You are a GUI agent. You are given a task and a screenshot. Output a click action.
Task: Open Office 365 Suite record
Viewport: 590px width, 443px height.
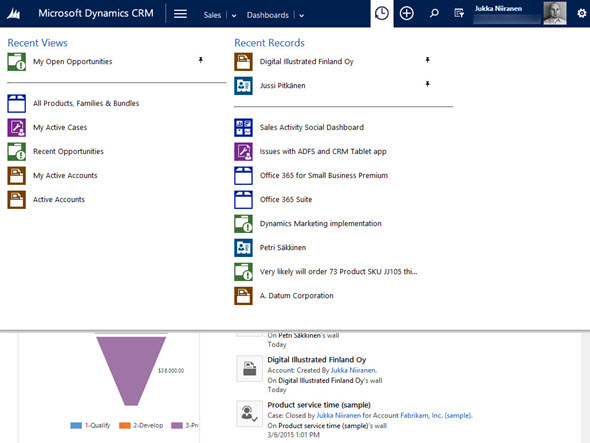click(286, 199)
